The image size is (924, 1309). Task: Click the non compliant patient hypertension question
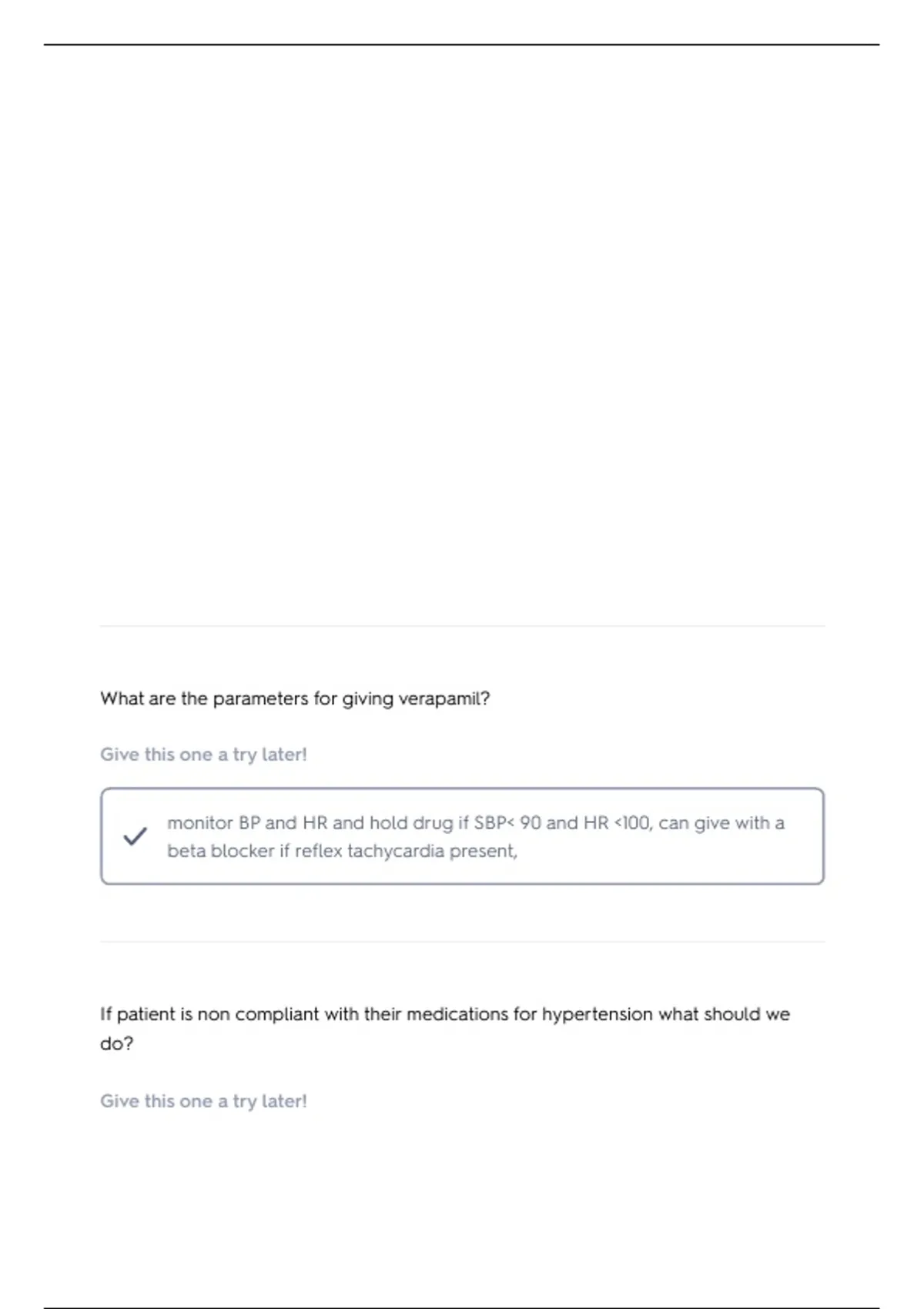pos(444,1014)
